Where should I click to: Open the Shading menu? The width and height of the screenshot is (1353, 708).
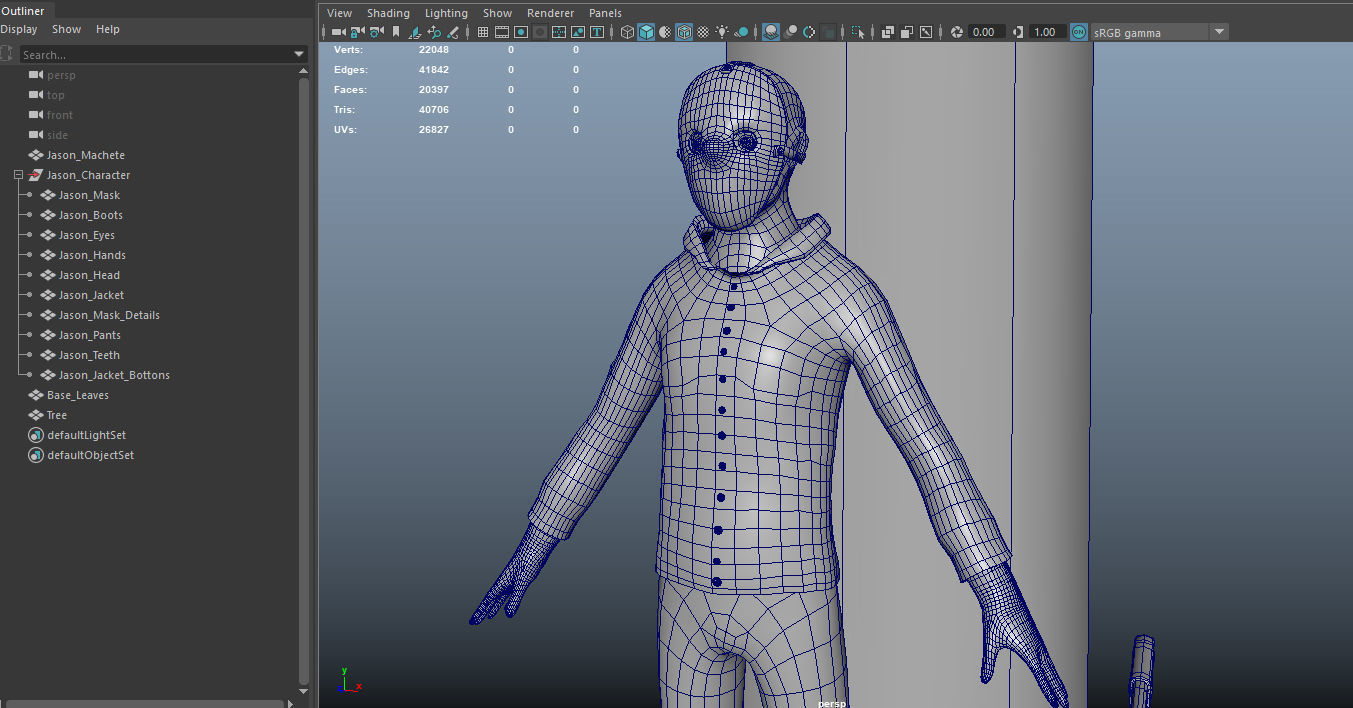[x=388, y=13]
